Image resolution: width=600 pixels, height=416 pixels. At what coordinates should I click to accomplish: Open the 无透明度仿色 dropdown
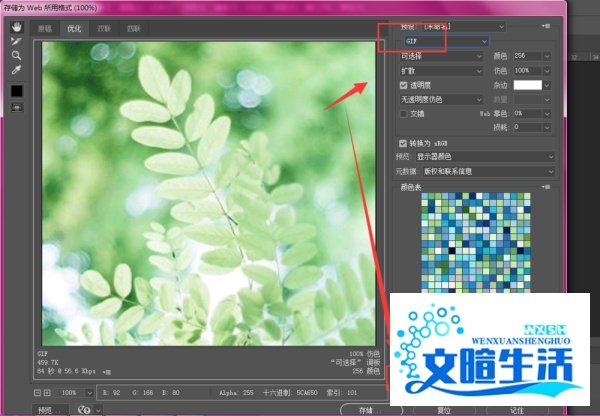[441, 100]
